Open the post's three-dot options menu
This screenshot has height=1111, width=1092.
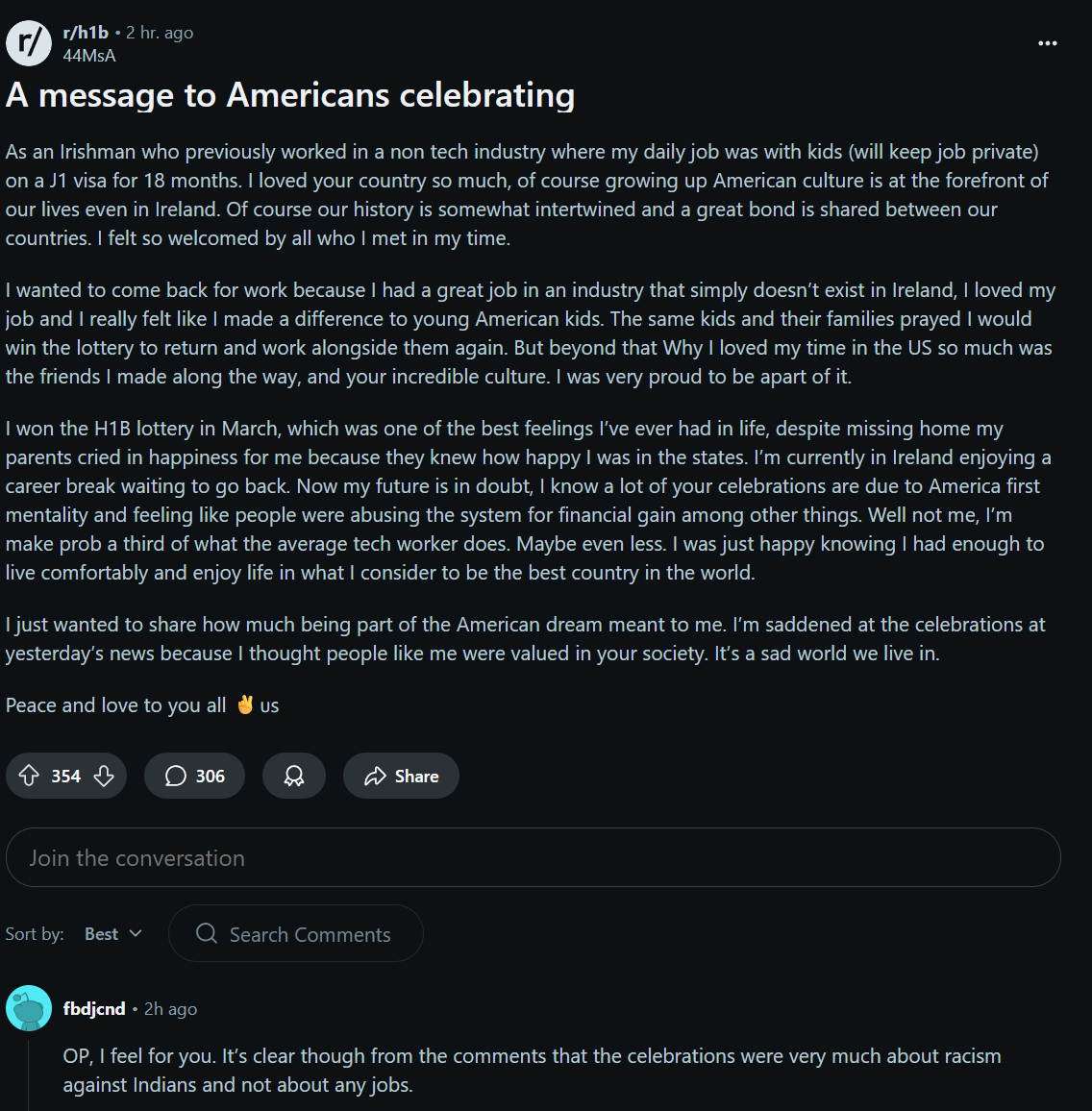coord(1048,43)
